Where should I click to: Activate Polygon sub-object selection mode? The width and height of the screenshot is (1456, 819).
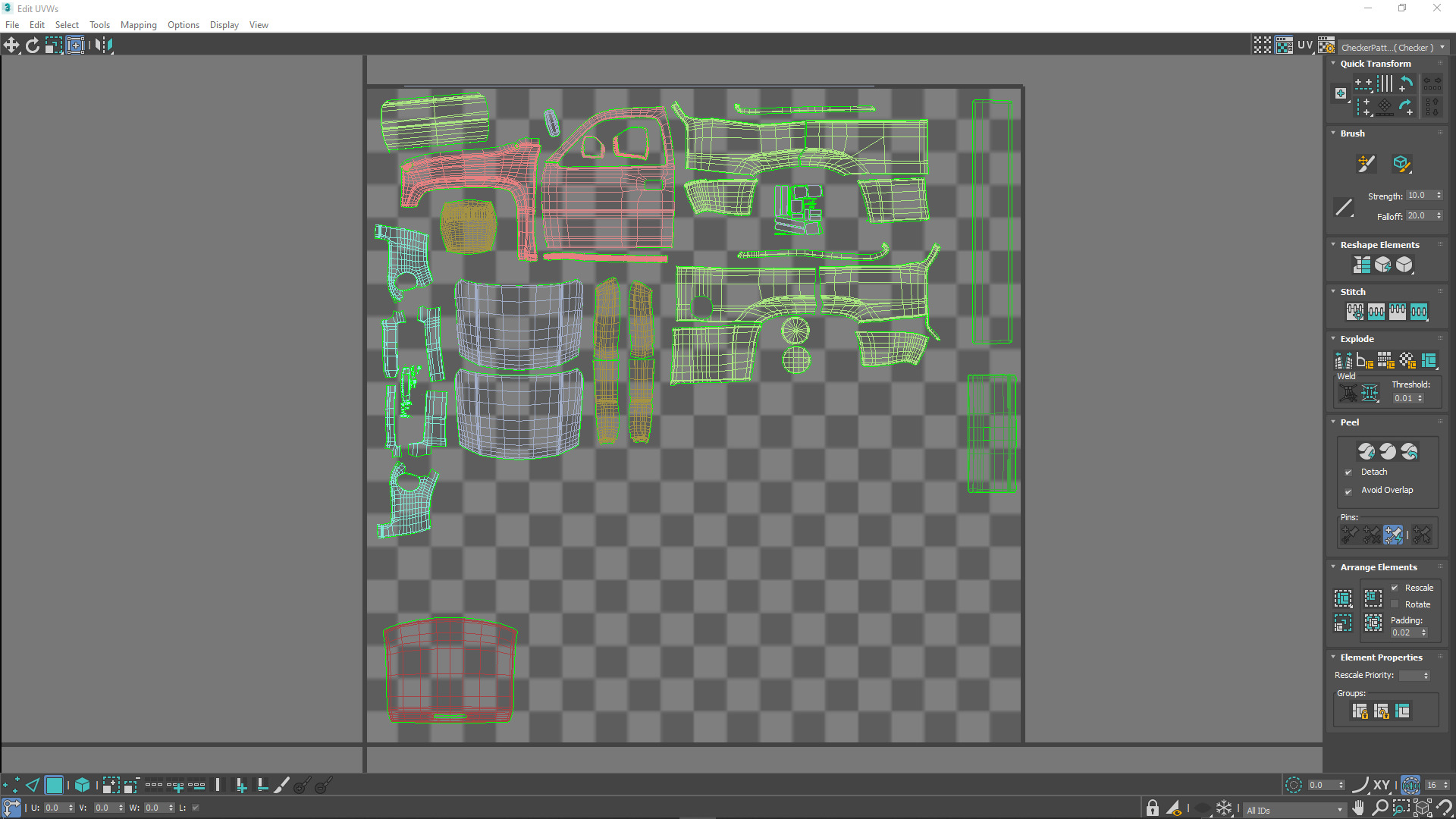pos(54,786)
